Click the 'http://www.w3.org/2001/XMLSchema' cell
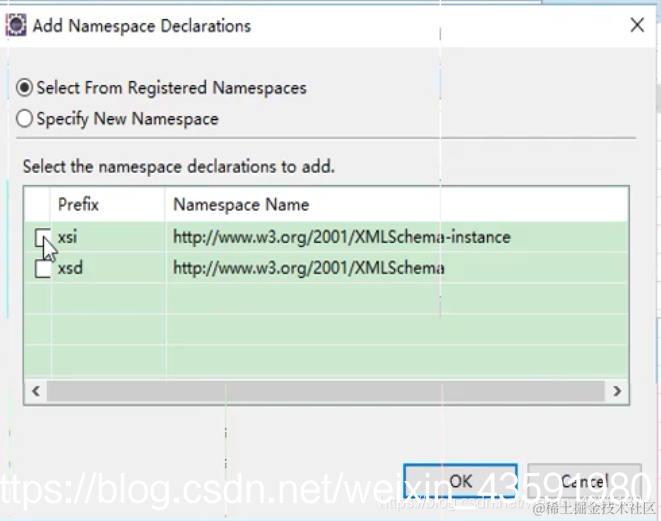The height and width of the screenshot is (521, 661). tap(396, 268)
